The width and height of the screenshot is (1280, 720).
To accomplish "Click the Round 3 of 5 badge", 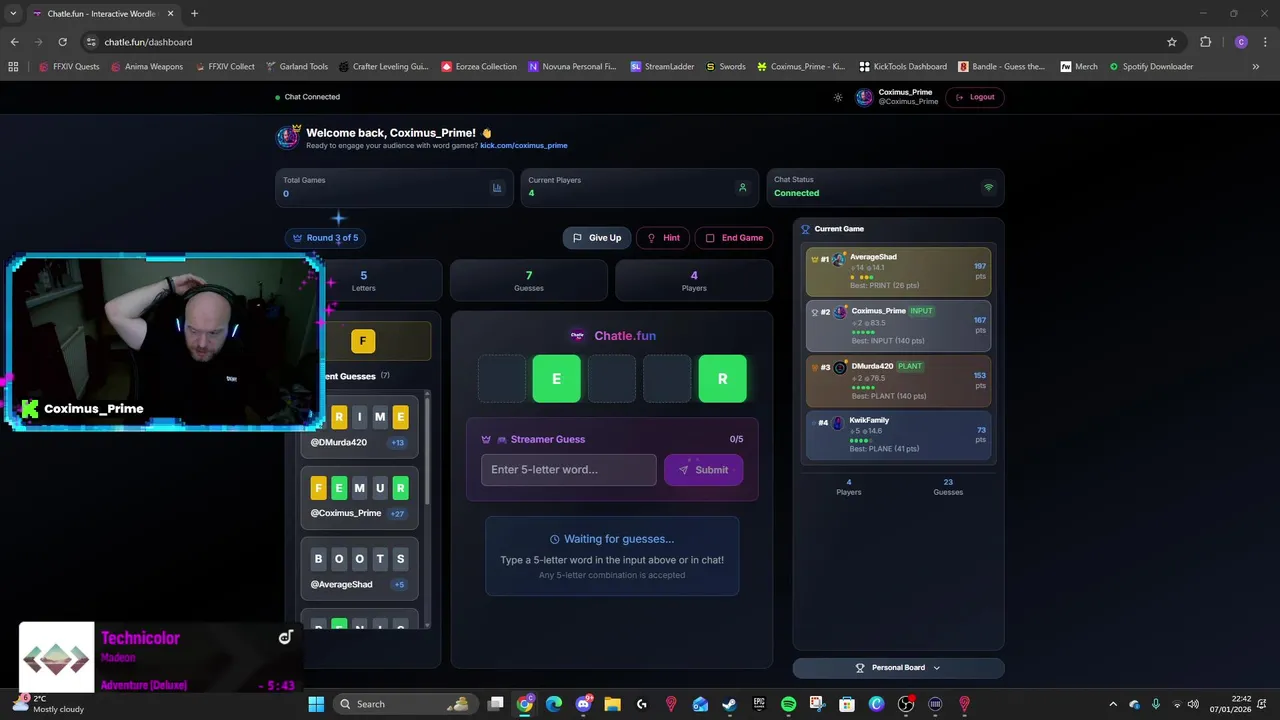I will click(x=325, y=238).
